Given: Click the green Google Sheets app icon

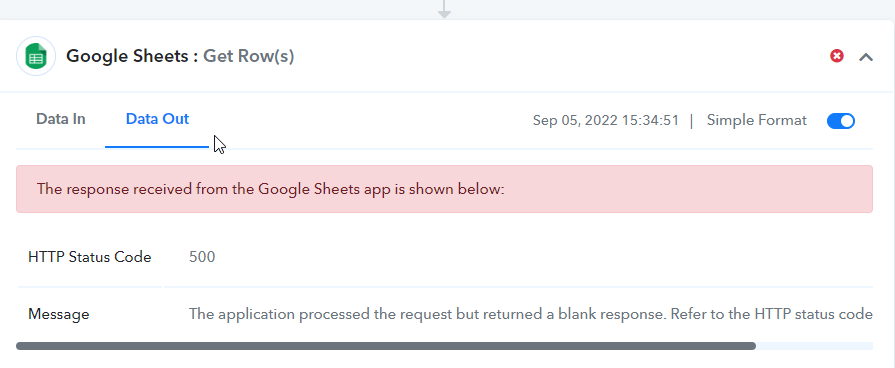Looking at the screenshot, I should 36,56.
